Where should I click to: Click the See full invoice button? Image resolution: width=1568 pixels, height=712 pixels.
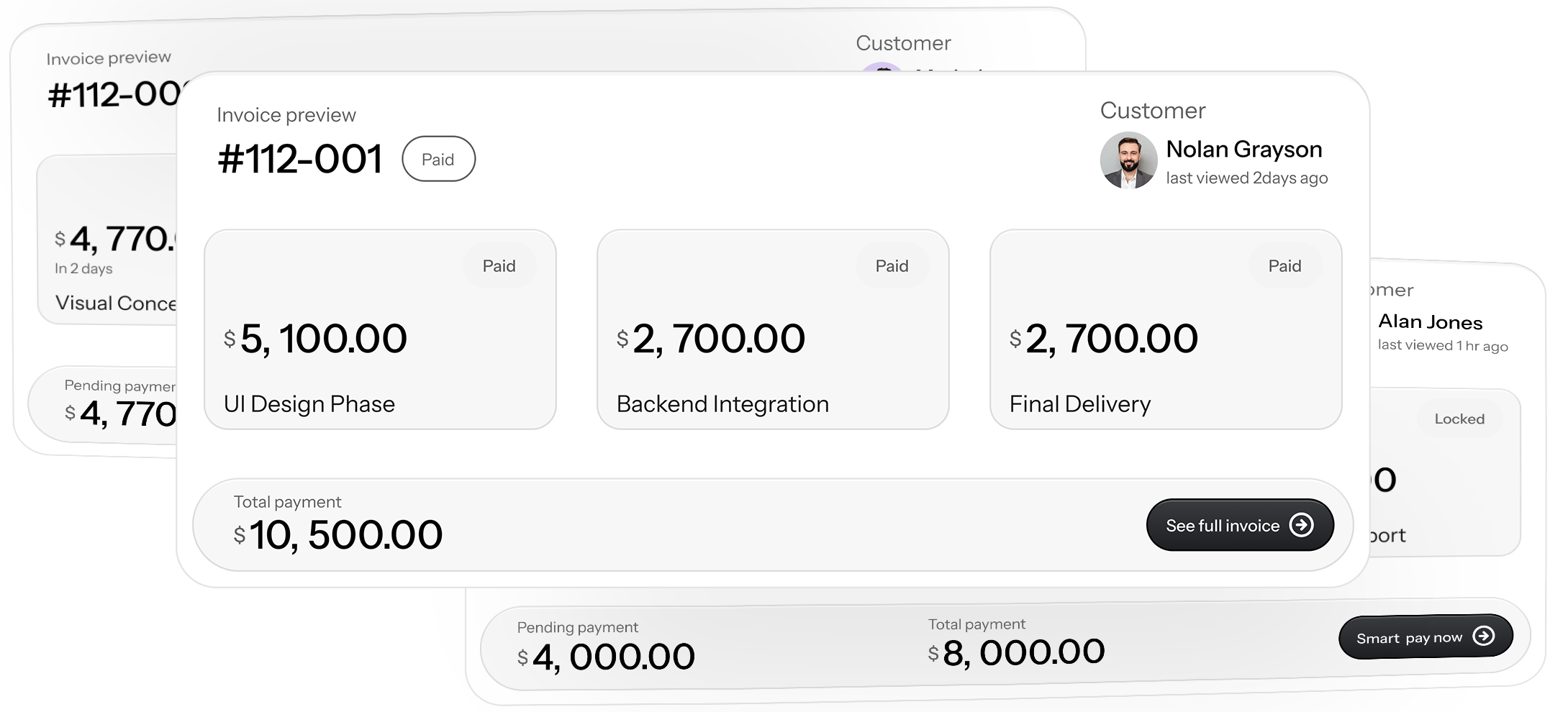pyautogui.click(x=1239, y=525)
